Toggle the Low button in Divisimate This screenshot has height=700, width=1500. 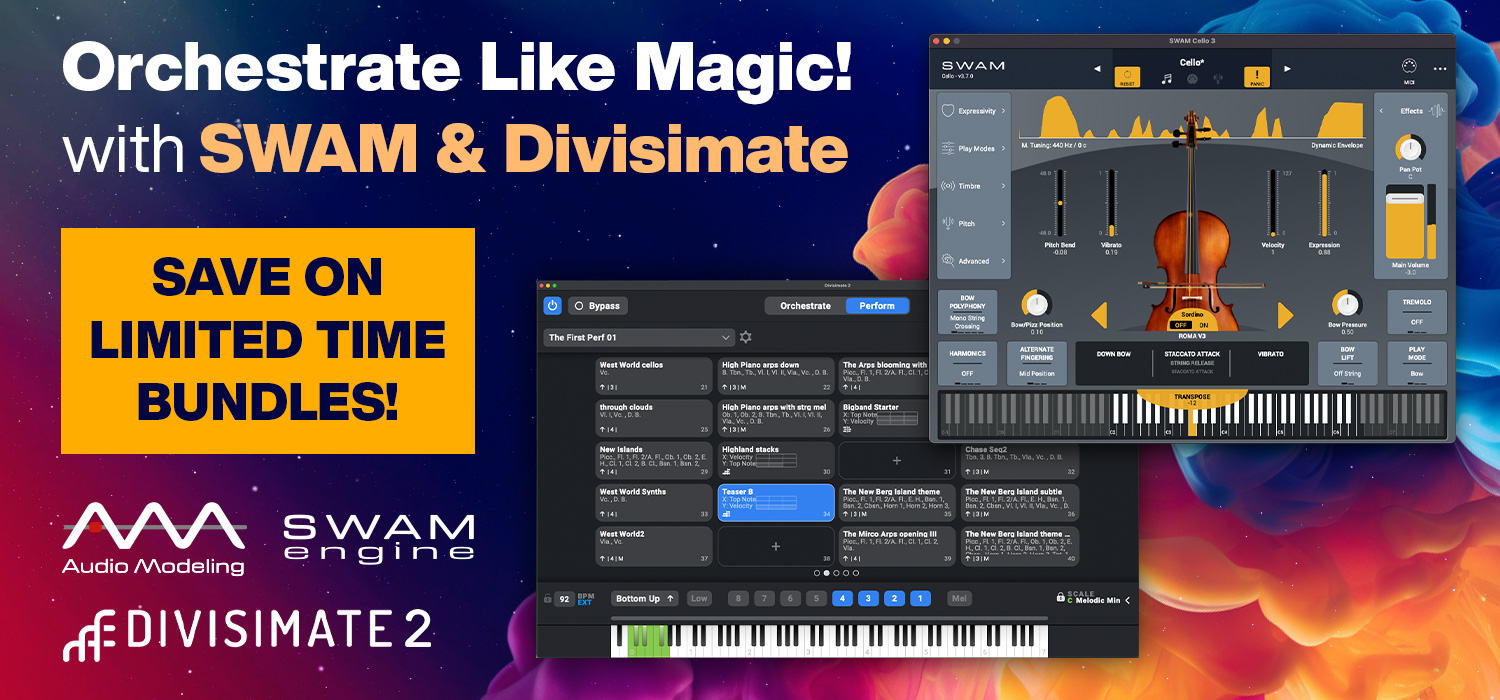pyautogui.click(x=699, y=599)
